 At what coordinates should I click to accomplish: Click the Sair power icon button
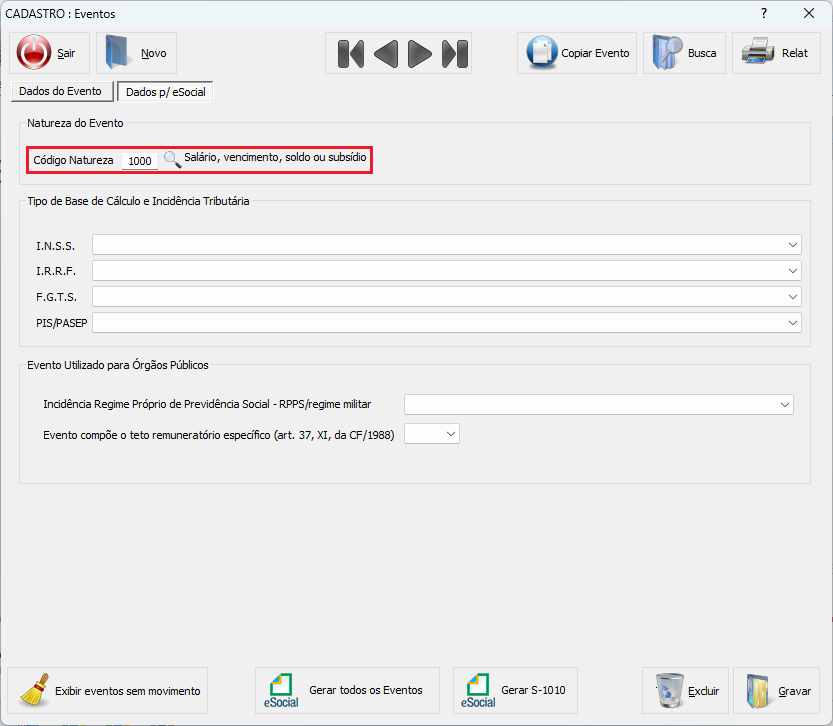point(48,53)
